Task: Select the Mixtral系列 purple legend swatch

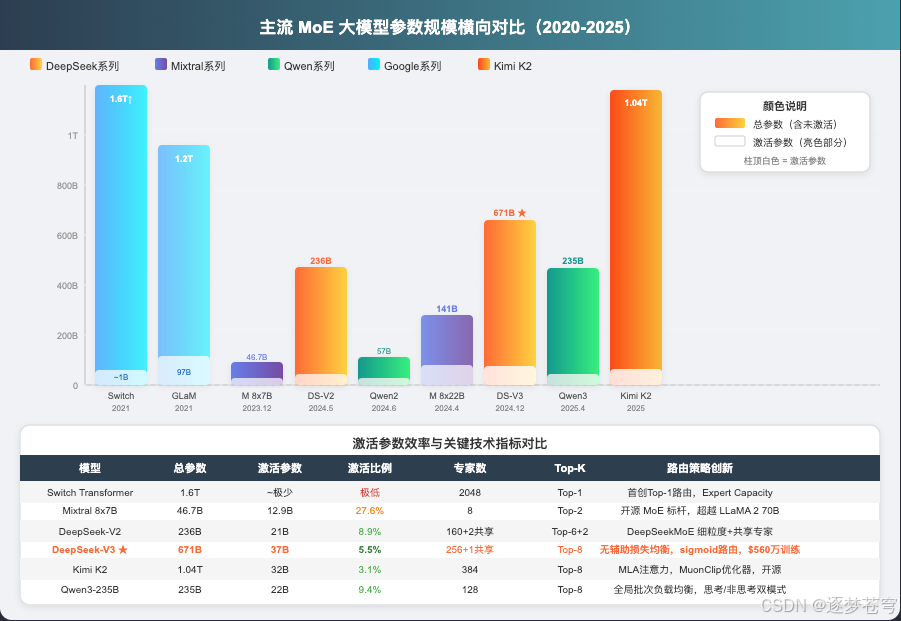Action: click(x=160, y=65)
